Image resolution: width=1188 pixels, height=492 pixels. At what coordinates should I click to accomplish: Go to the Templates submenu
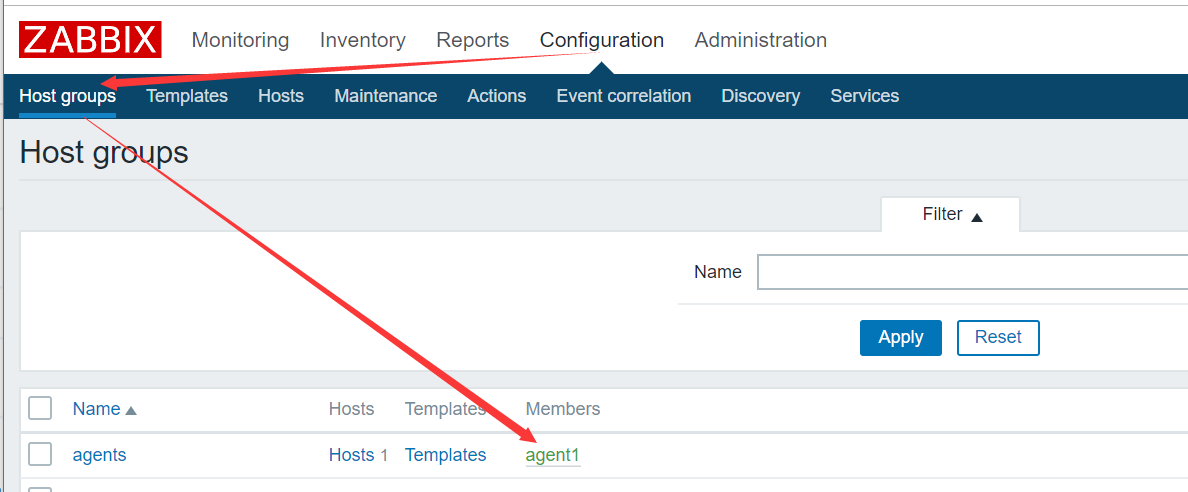[x=187, y=96]
